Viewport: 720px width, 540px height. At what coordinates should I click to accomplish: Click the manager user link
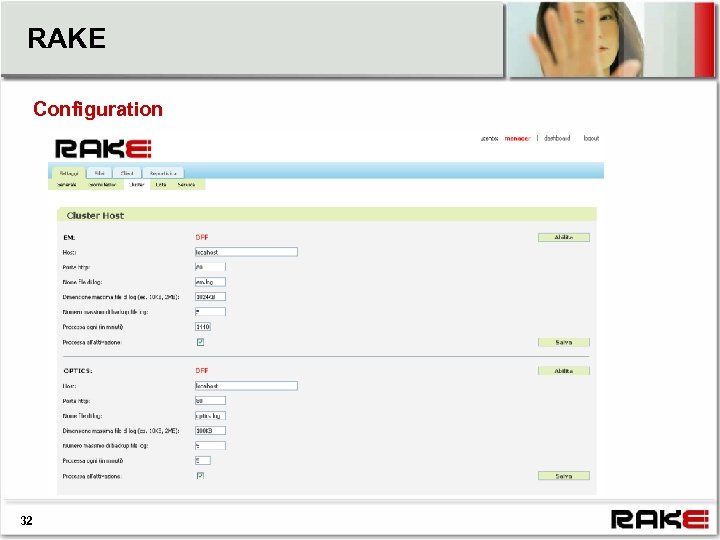(517, 138)
